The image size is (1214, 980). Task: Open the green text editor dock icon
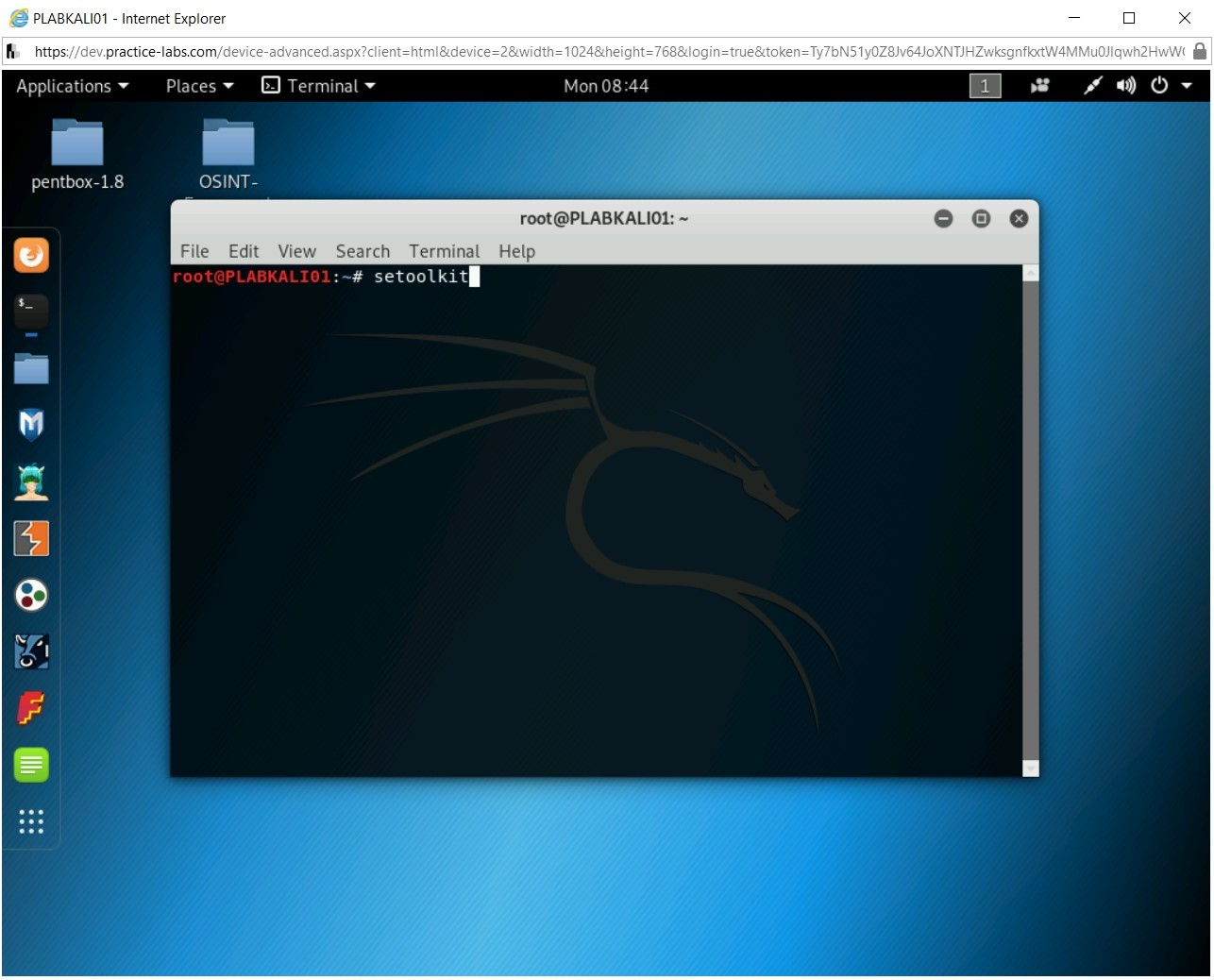(31, 765)
